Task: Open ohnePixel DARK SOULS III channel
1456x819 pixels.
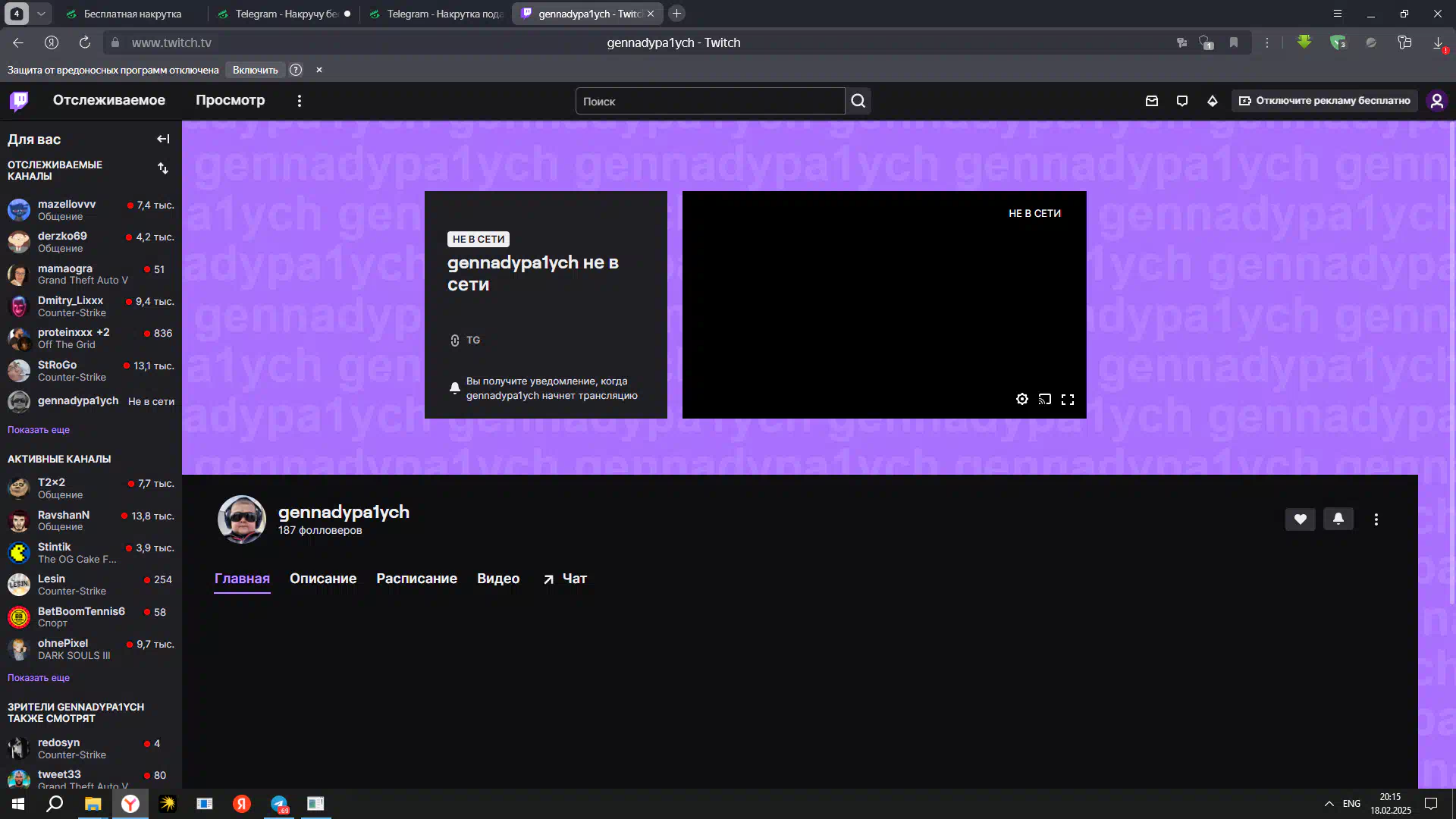Action: [91, 649]
